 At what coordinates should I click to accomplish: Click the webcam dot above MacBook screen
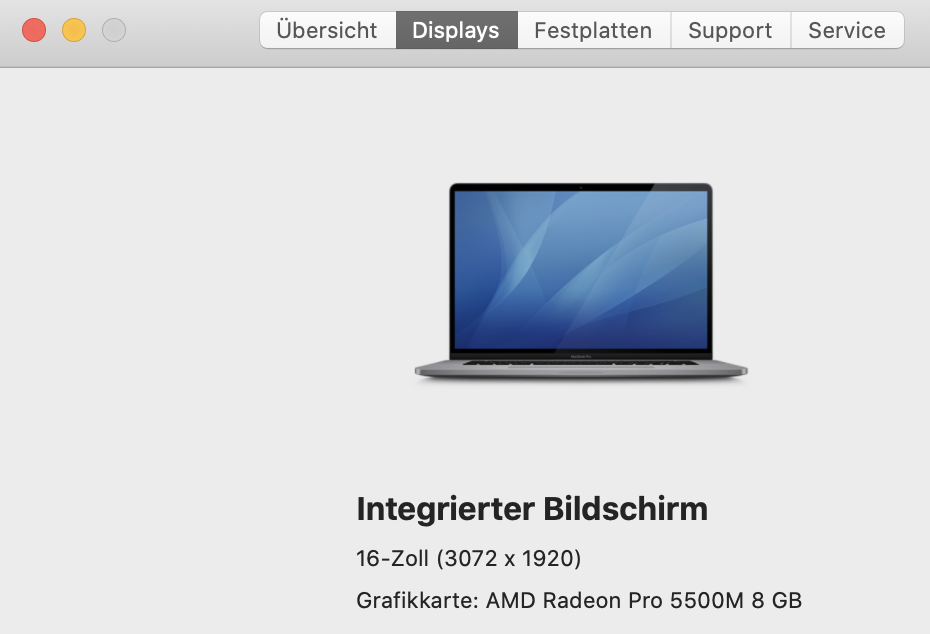click(581, 187)
